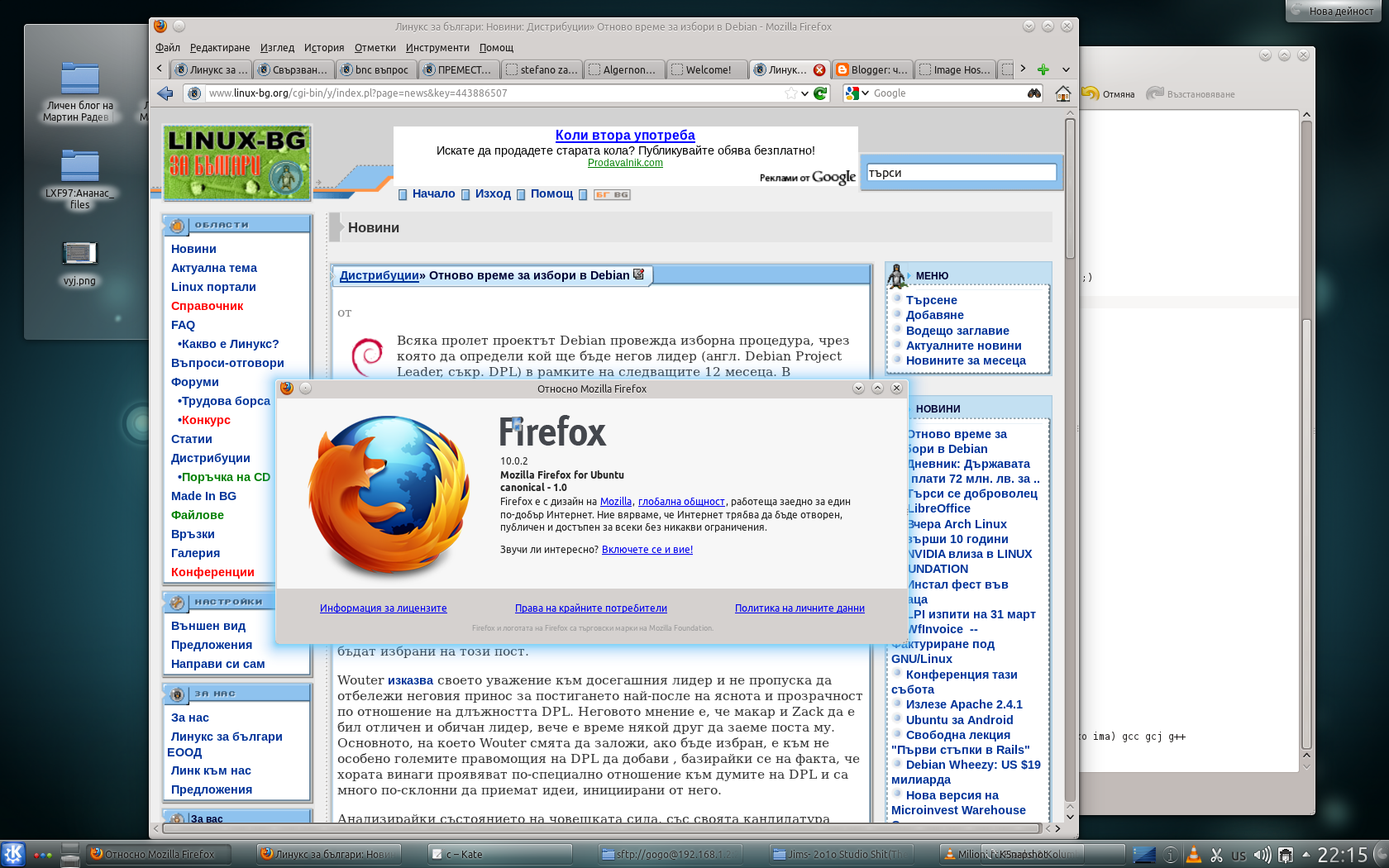Click the info tray icon
This screenshot has height=868, width=1389.
(1170, 855)
